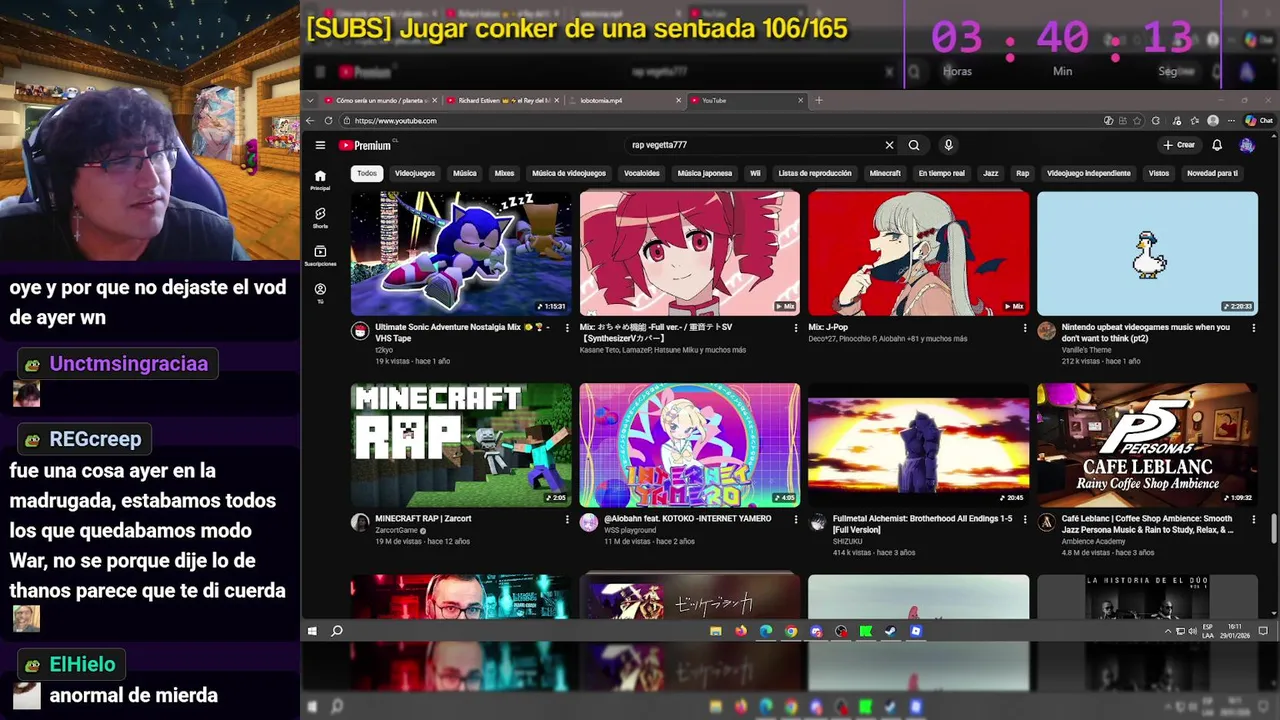Viewport: 1280px width, 720px height.
Task: Open Suscripciones in the sidebar
Action: (x=320, y=256)
